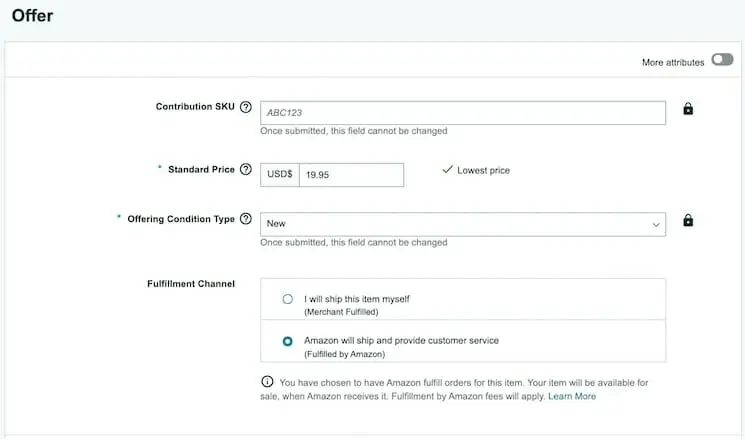The height and width of the screenshot is (440, 745).
Task: Click the USD$ currency prefix
Action: coord(280,174)
